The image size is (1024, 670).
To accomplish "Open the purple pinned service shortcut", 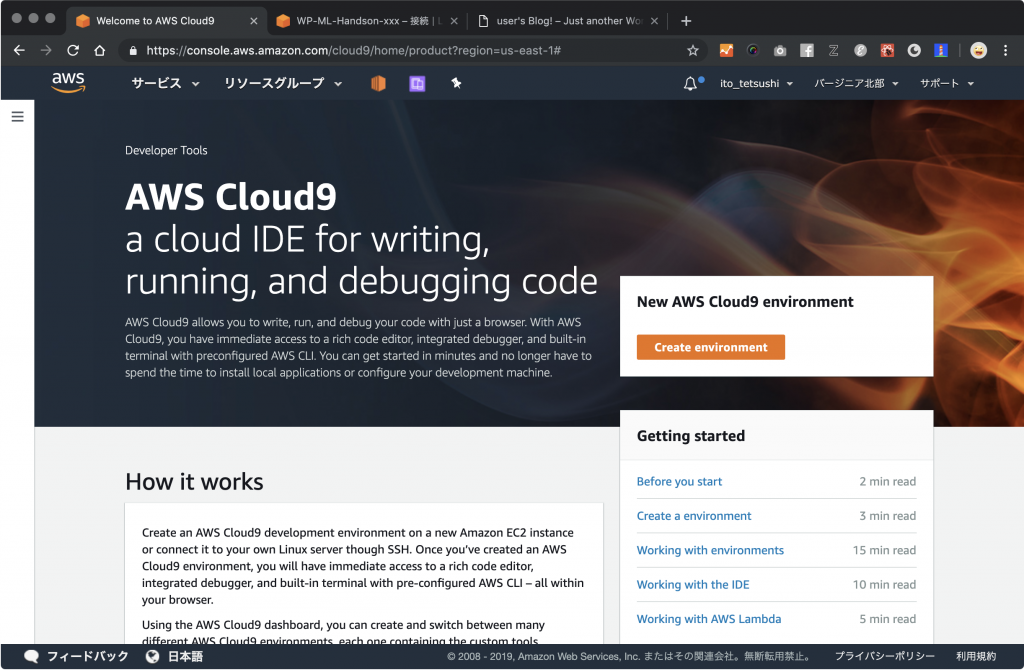I will 417,84.
